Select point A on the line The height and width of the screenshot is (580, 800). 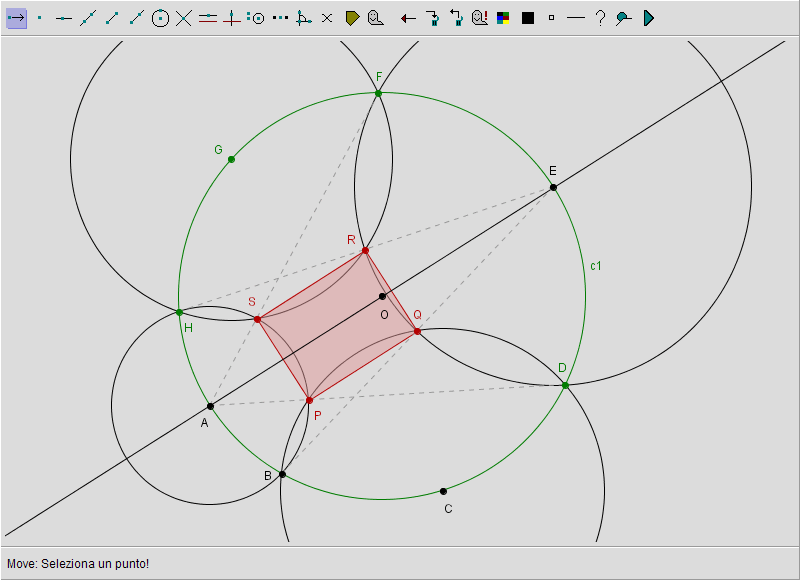point(210,406)
